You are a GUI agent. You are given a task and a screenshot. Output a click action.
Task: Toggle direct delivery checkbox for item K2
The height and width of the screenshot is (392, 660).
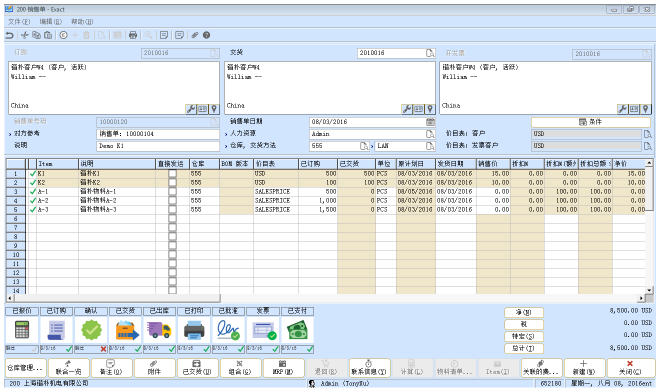[172, 182]
